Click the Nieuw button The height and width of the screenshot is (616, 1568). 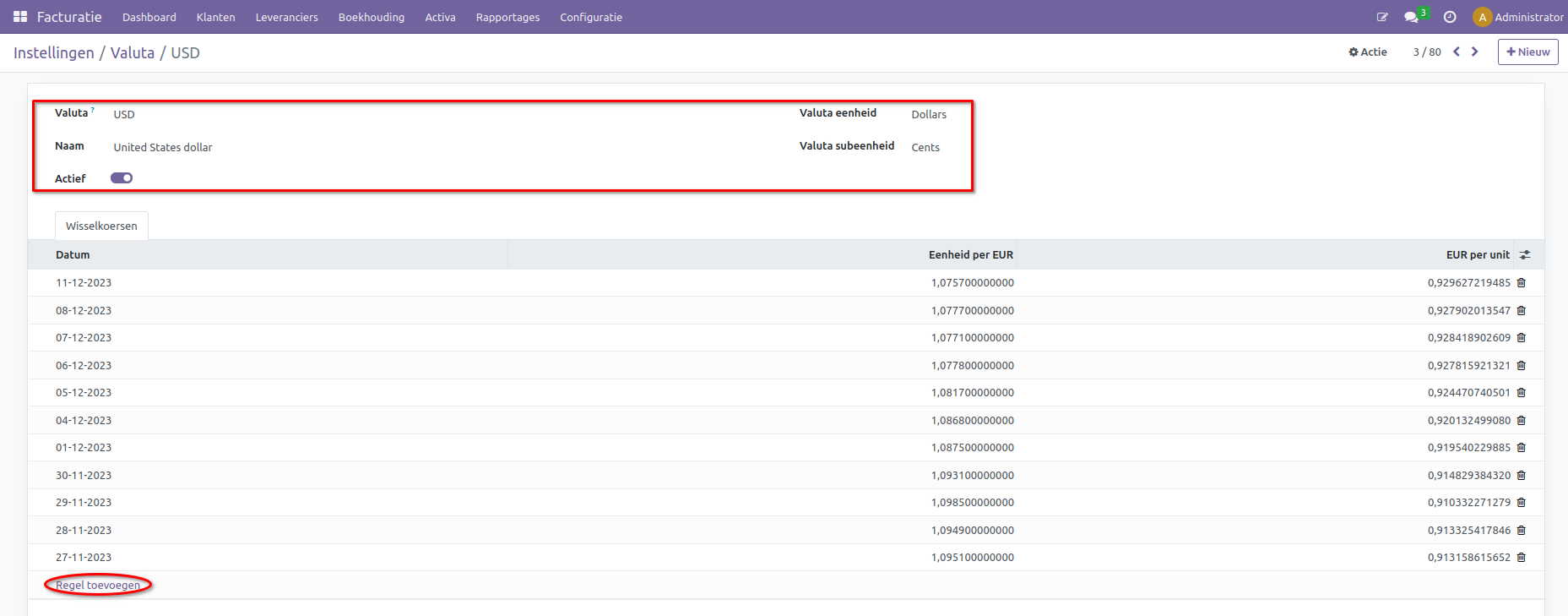(1527, 52)
